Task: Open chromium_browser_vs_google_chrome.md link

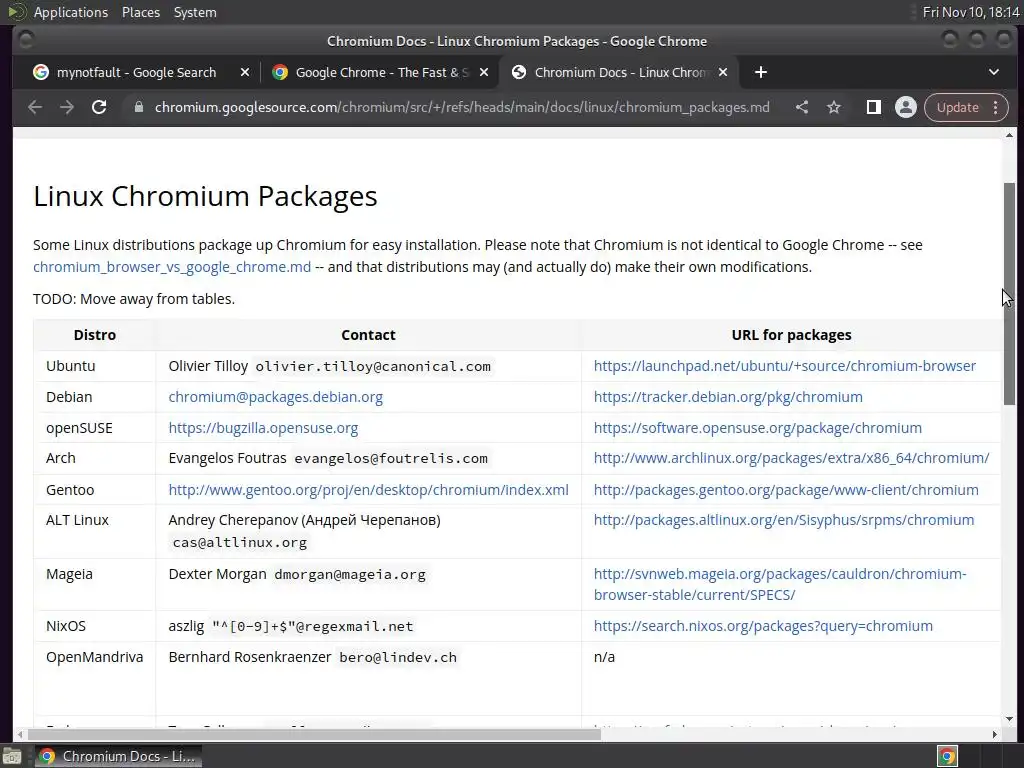Action: pos(172,267)
